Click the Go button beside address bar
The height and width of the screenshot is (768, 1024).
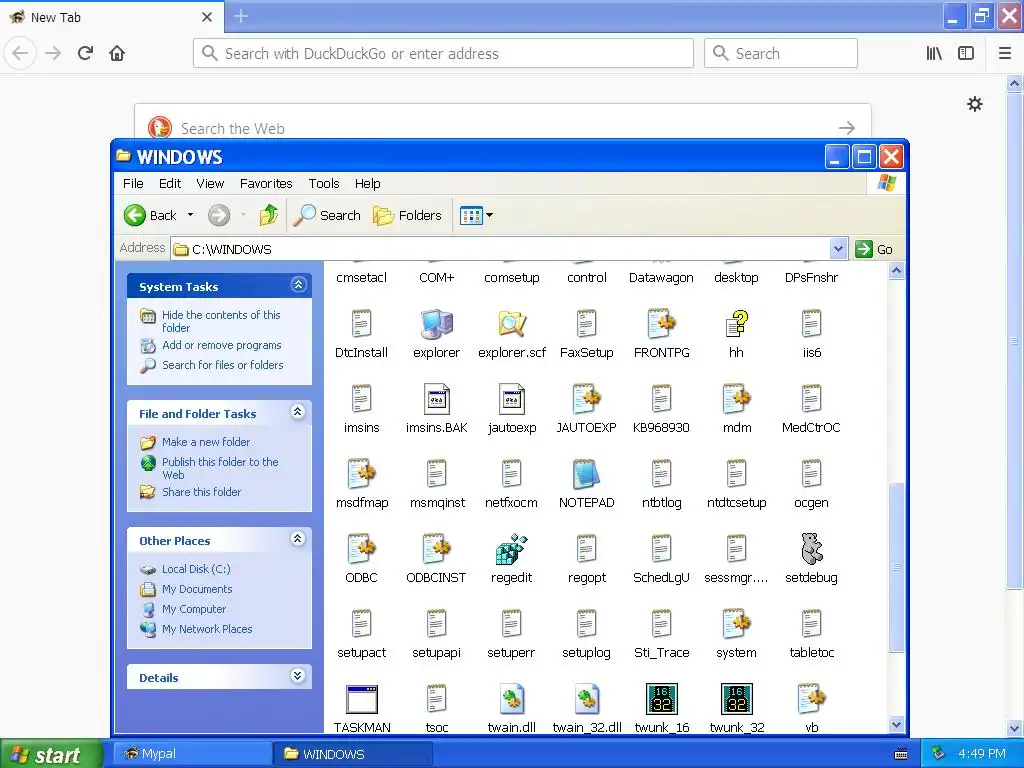(x=874, y=249)
